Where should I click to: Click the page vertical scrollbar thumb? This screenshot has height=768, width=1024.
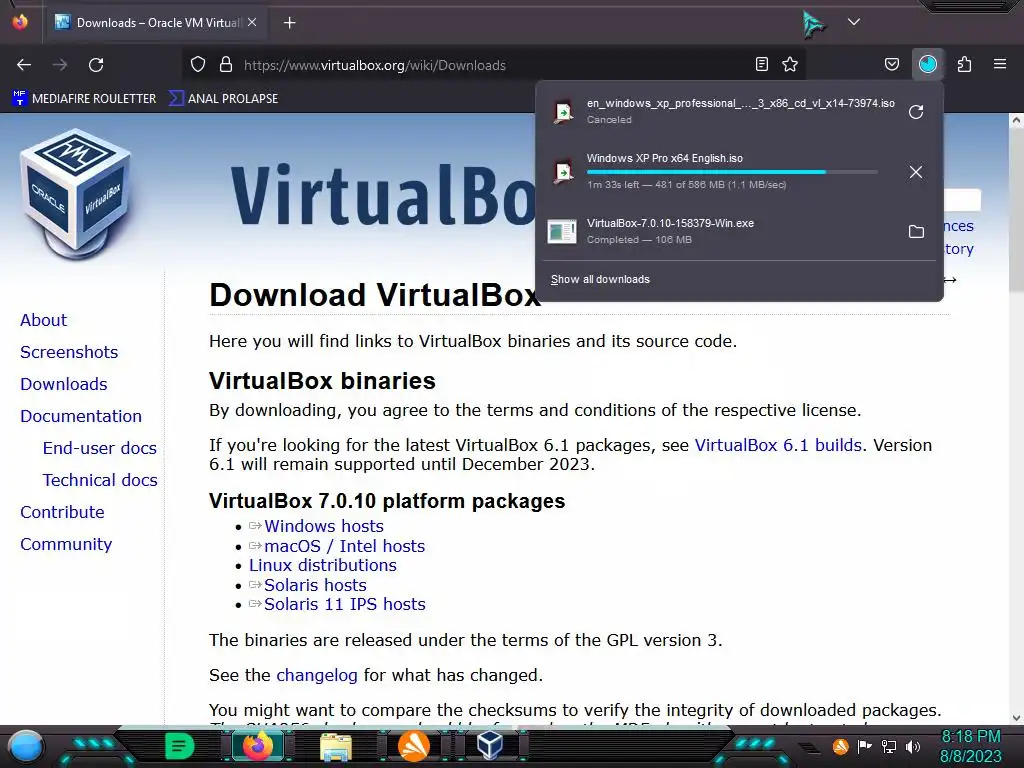click(x=1016, y=210)
